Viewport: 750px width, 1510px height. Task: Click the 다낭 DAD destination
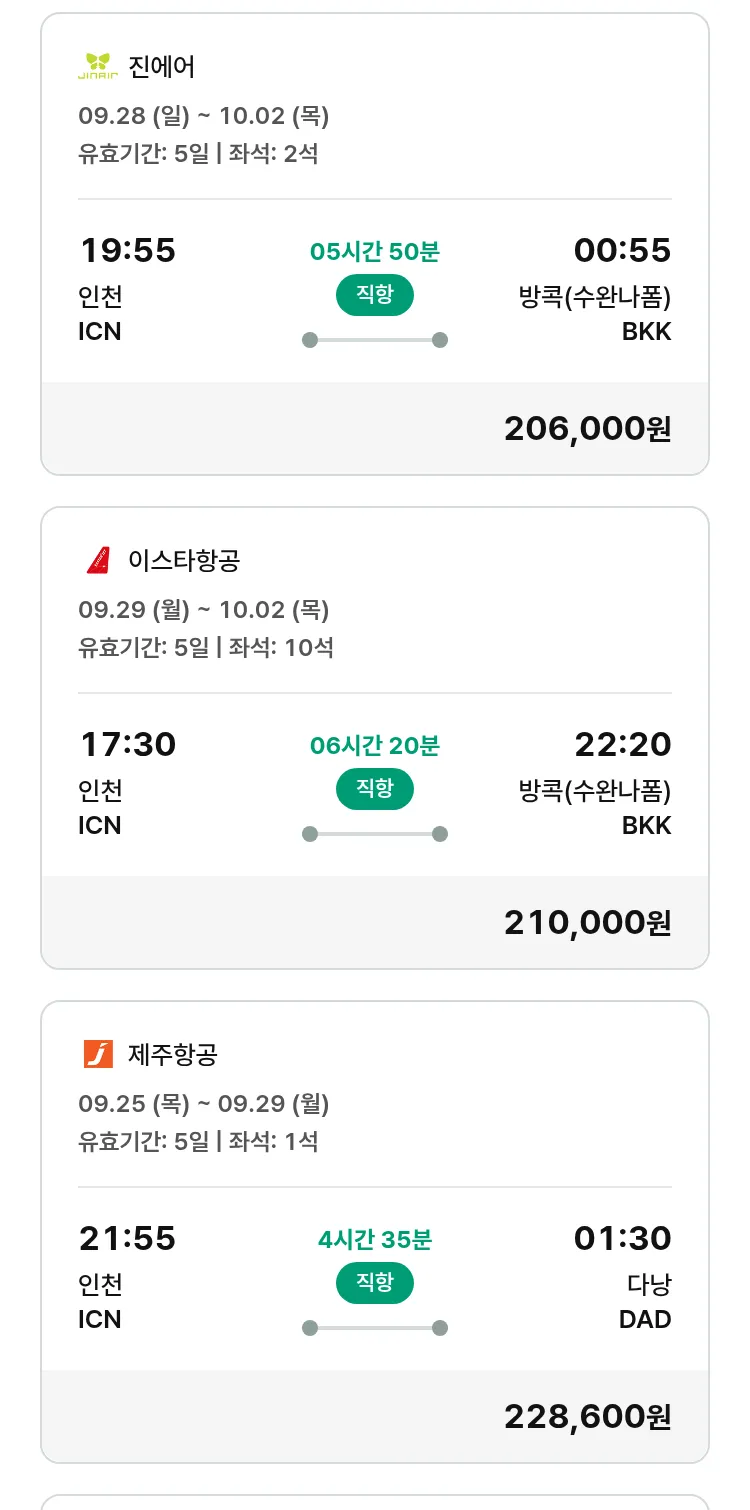click(645, 1302)
